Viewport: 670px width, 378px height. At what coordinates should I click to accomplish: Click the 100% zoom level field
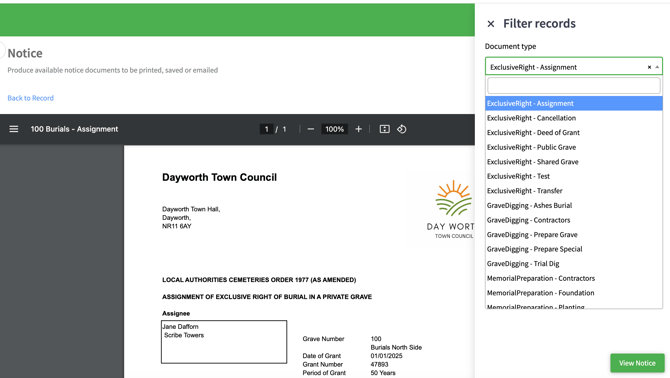click(x=334, y=129)
